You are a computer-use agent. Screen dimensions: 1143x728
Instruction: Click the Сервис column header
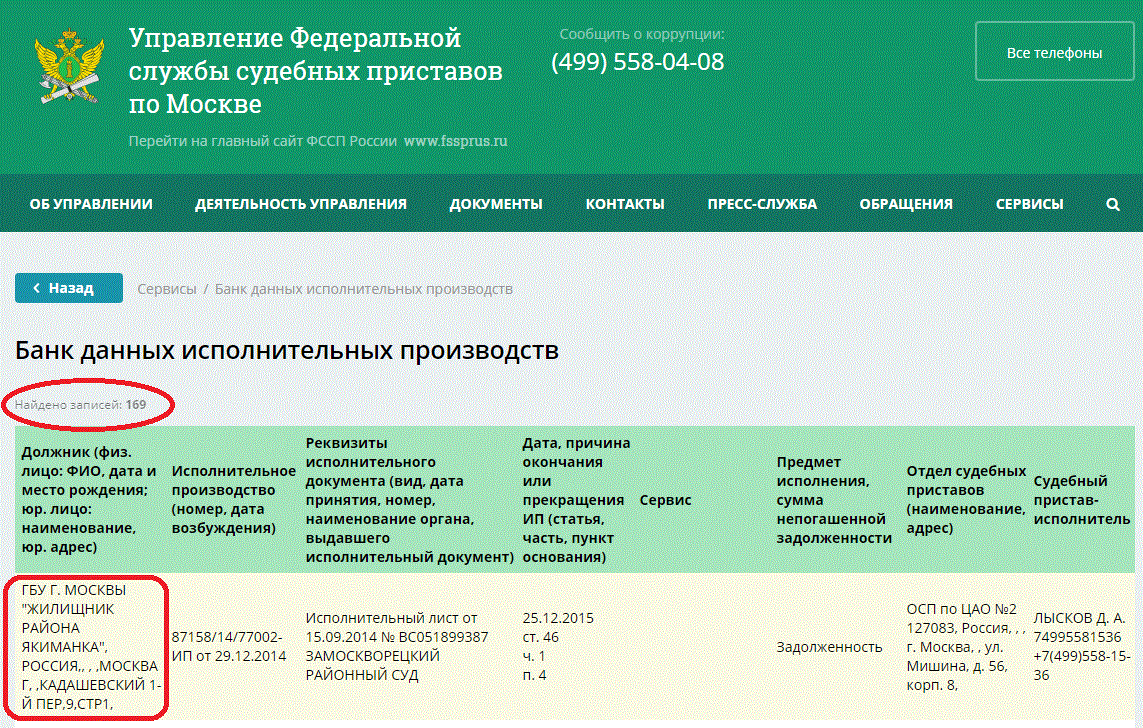[665, 500]
